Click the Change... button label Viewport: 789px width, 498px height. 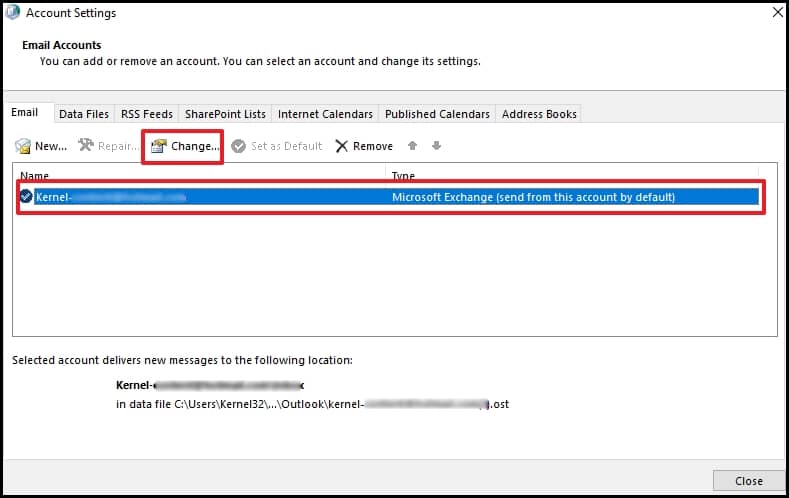tap(195, 146)
